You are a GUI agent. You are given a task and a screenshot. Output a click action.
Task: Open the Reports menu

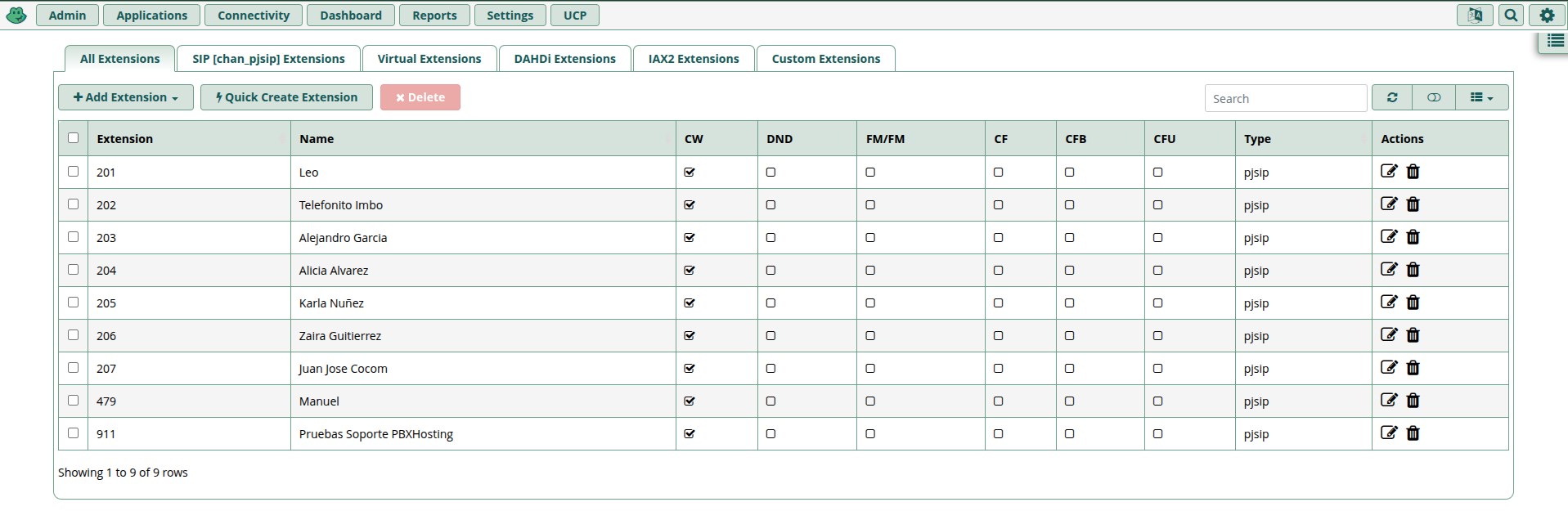pyautogui.click(x=434, y=15)
